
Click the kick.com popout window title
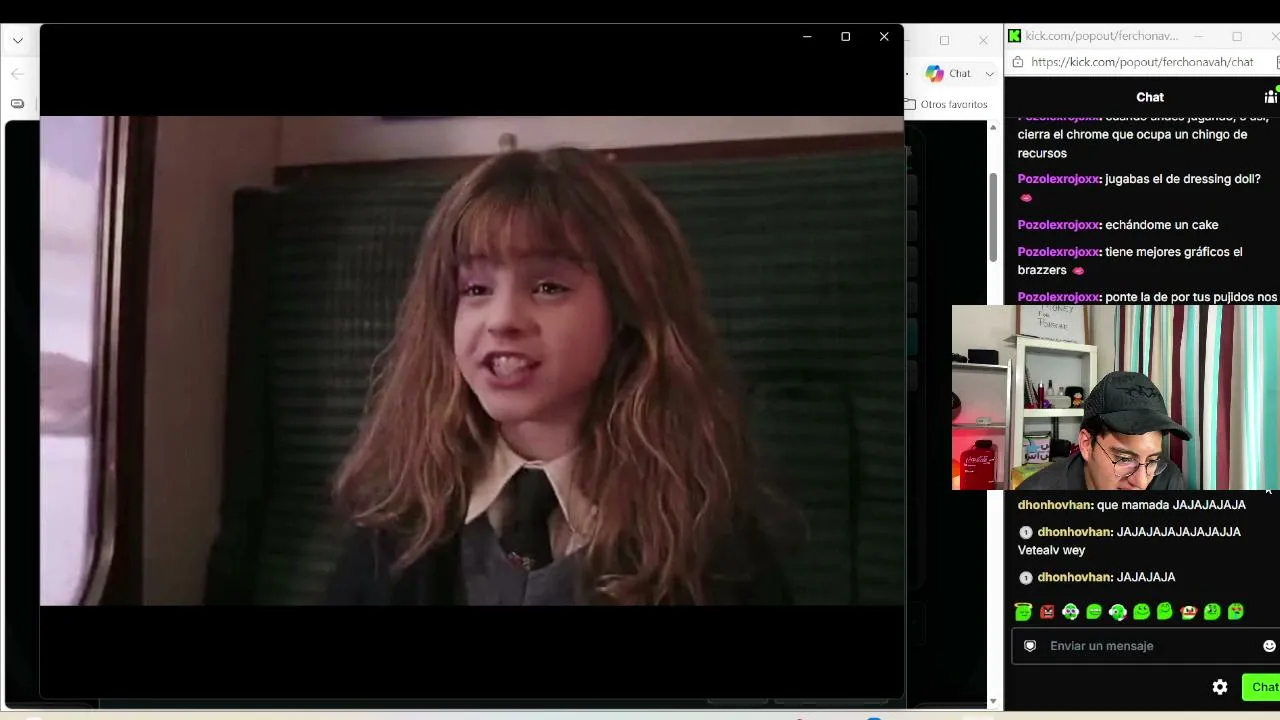[x=1102, y=36]
